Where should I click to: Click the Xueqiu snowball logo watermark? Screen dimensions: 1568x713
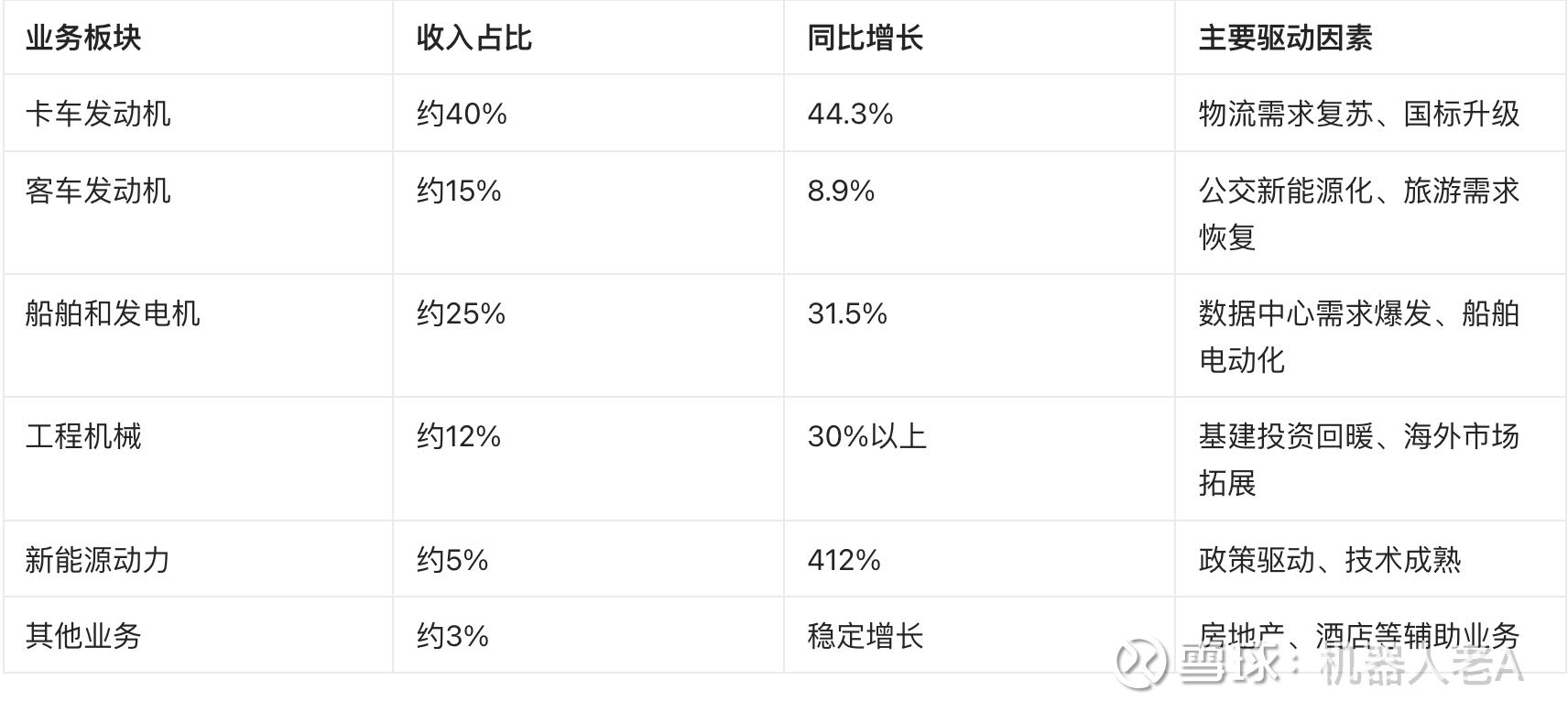coord(1140,663)
